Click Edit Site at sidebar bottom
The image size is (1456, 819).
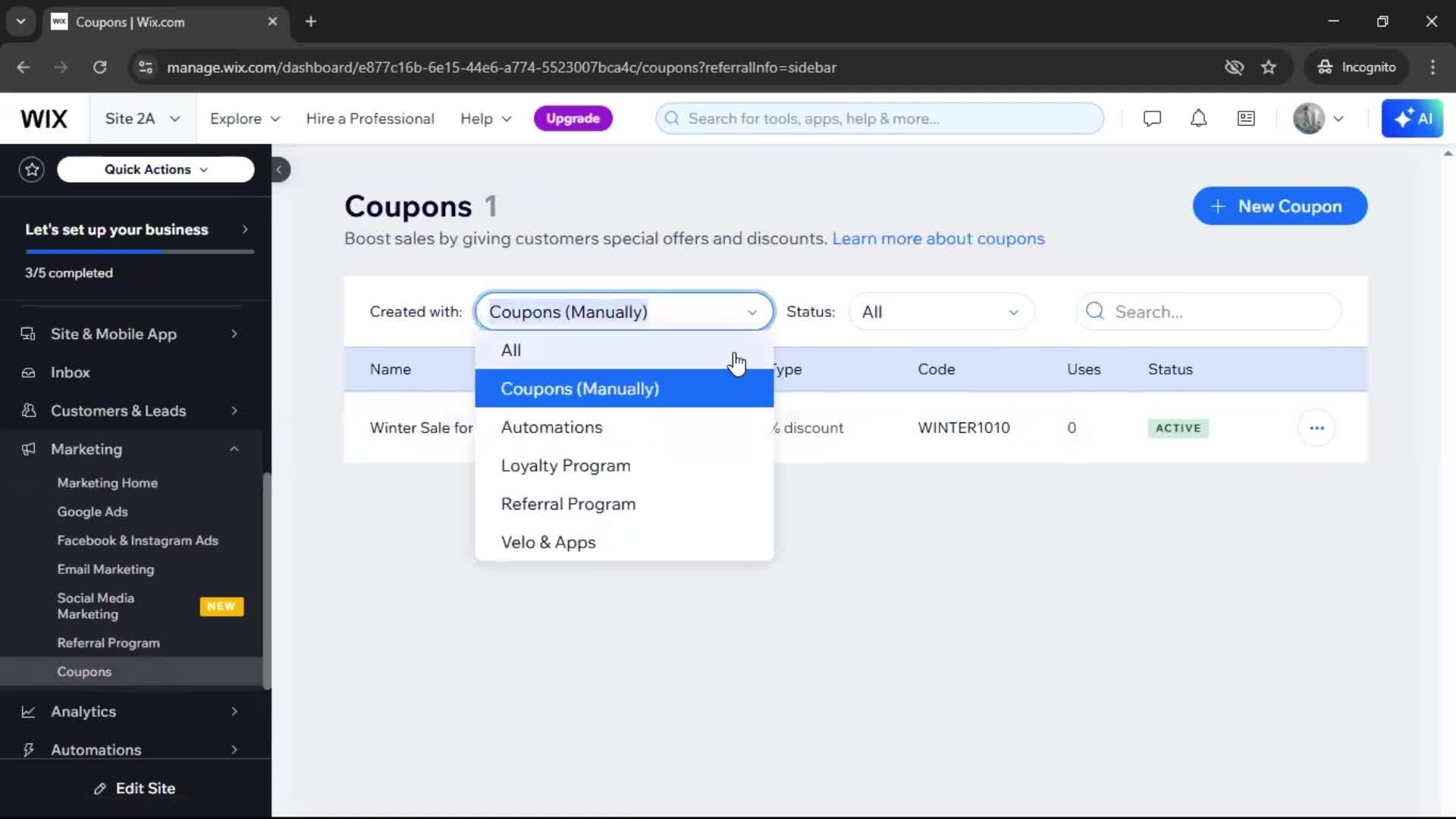coord(135,789)
